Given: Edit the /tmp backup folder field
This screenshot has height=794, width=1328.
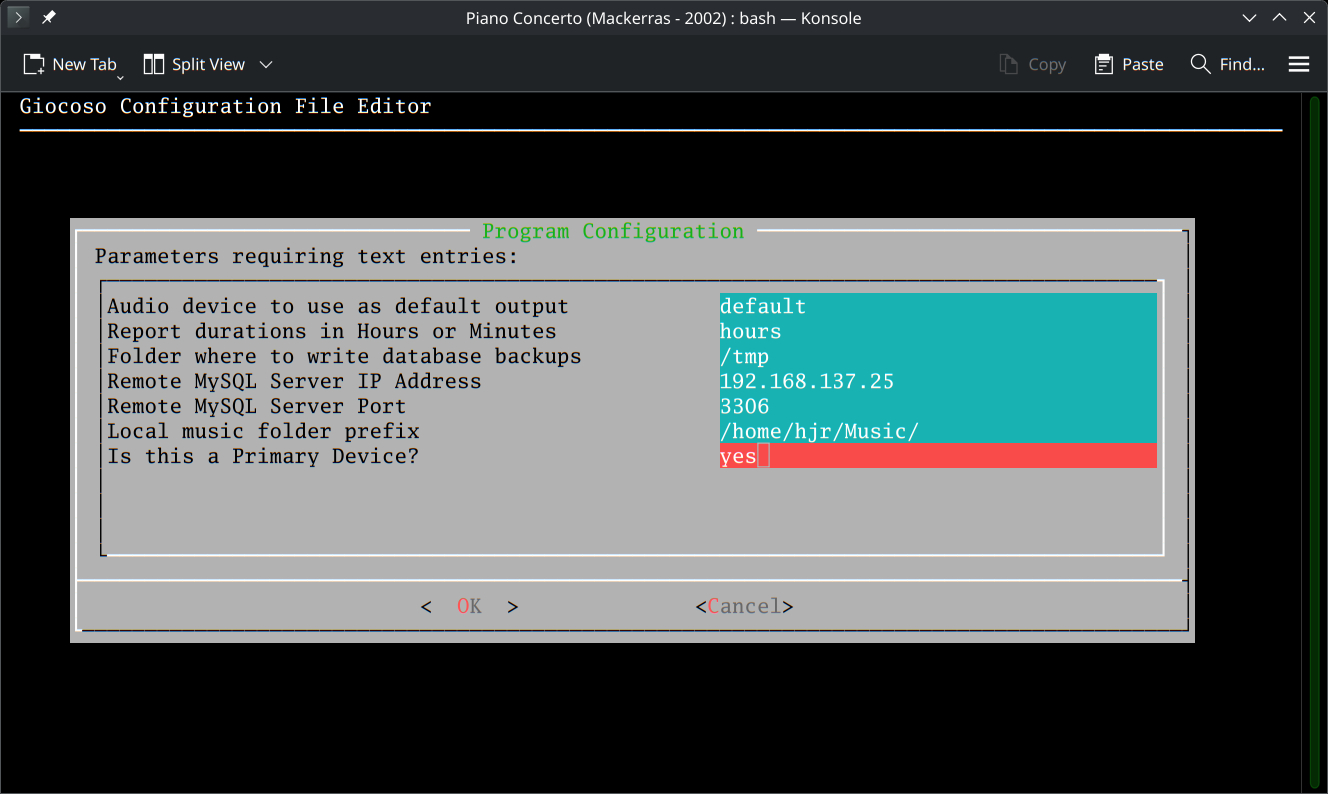Looking at the screenshot, I should (937, 356).
